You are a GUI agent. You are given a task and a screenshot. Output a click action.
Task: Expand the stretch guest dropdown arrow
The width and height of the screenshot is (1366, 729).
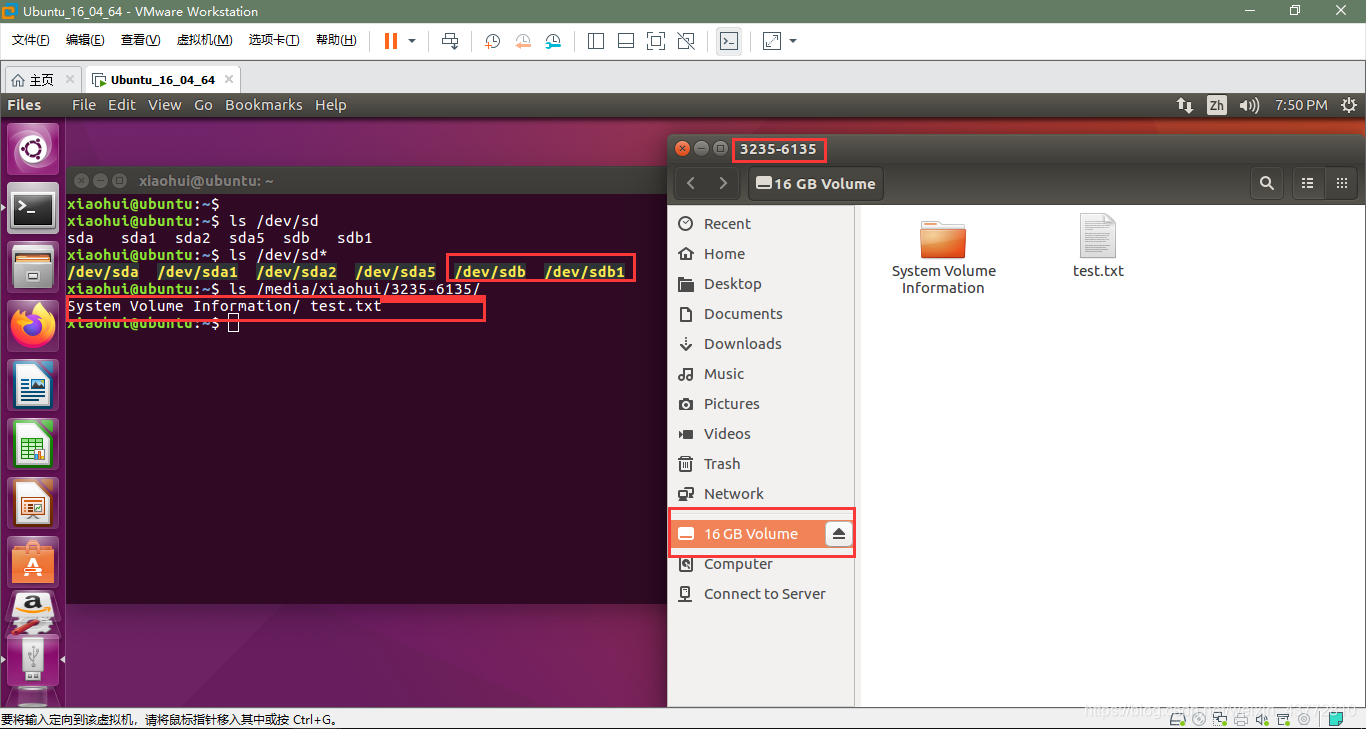[x=793, y=41]
